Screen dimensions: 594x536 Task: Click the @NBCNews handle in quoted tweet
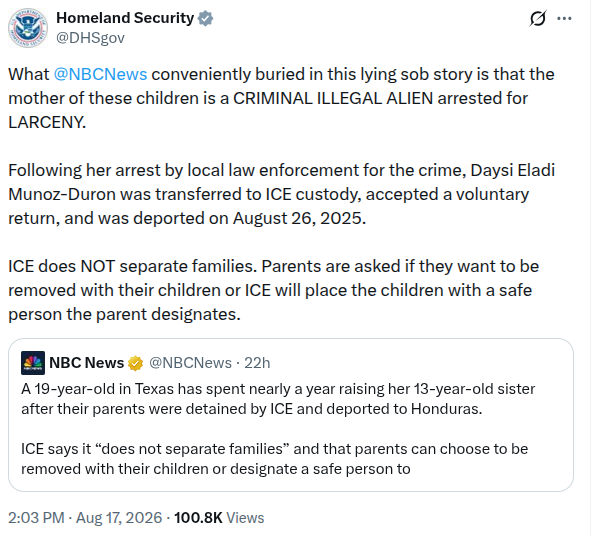[x=190, y=363]
